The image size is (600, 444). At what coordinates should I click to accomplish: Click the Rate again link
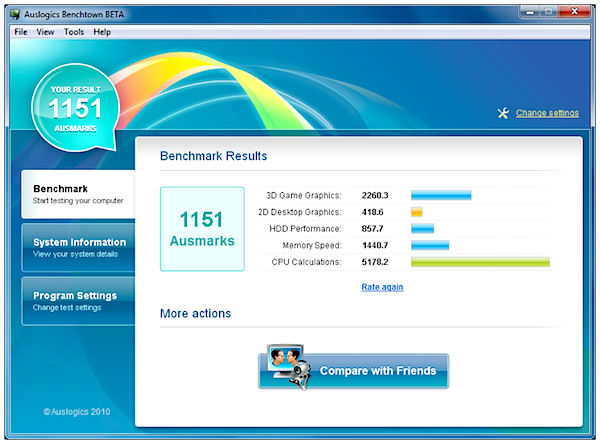(x=382, y=287)
